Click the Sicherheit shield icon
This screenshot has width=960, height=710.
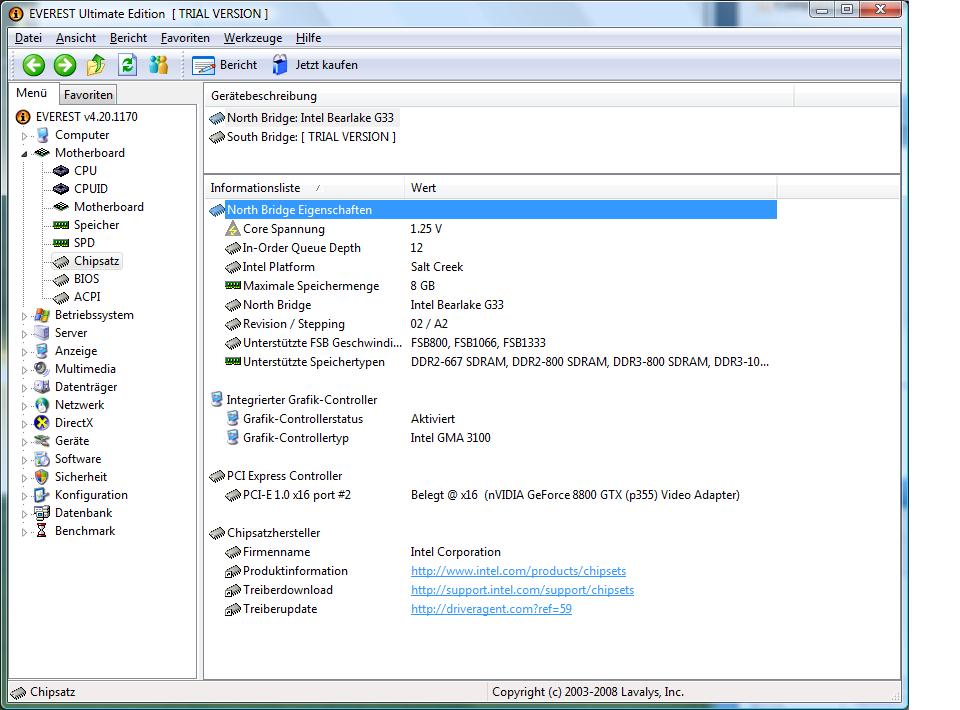(42, 477)
